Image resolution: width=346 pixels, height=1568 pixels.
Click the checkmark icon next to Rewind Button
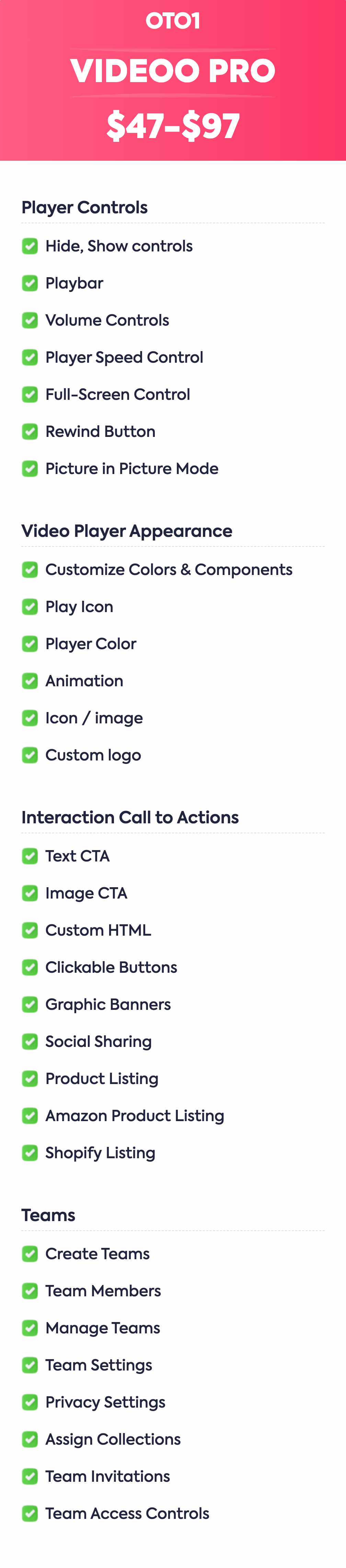click(30, 431)
